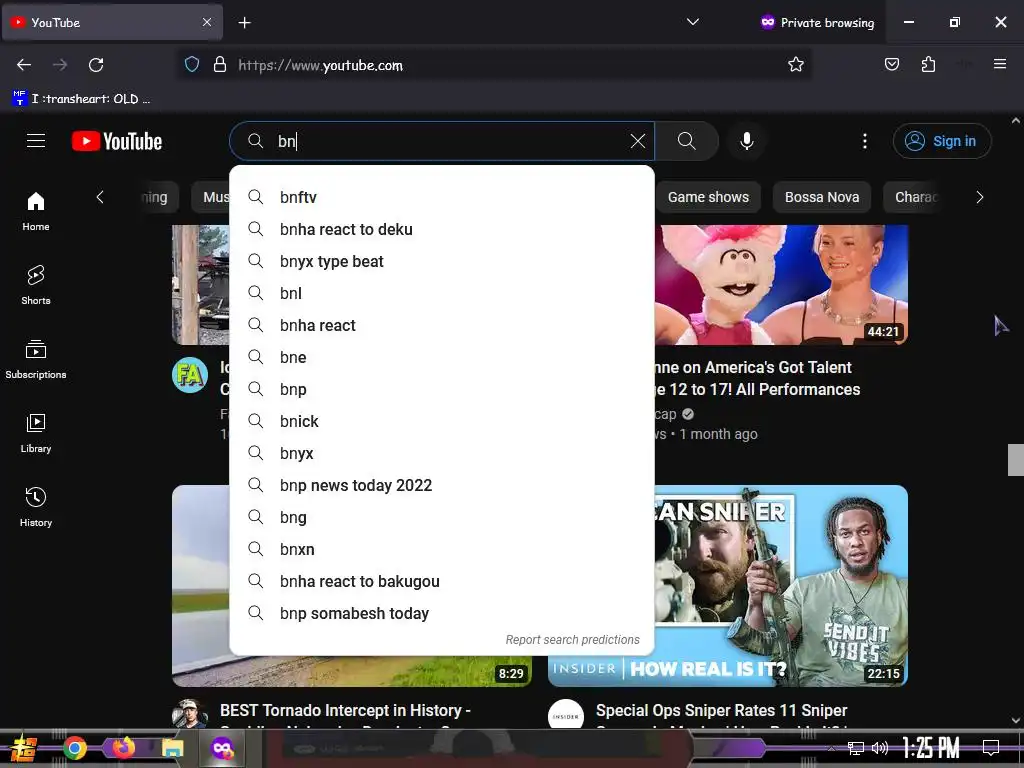Choose the bnl suggestion
1024x768 pixels.
pos(442,293)
